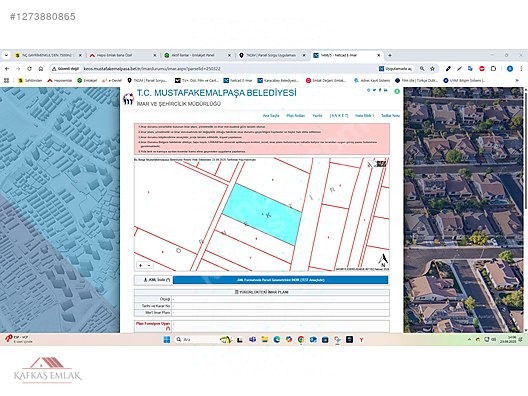
Task: Click the municipality logo icon
Action: (x=129, y=99)
